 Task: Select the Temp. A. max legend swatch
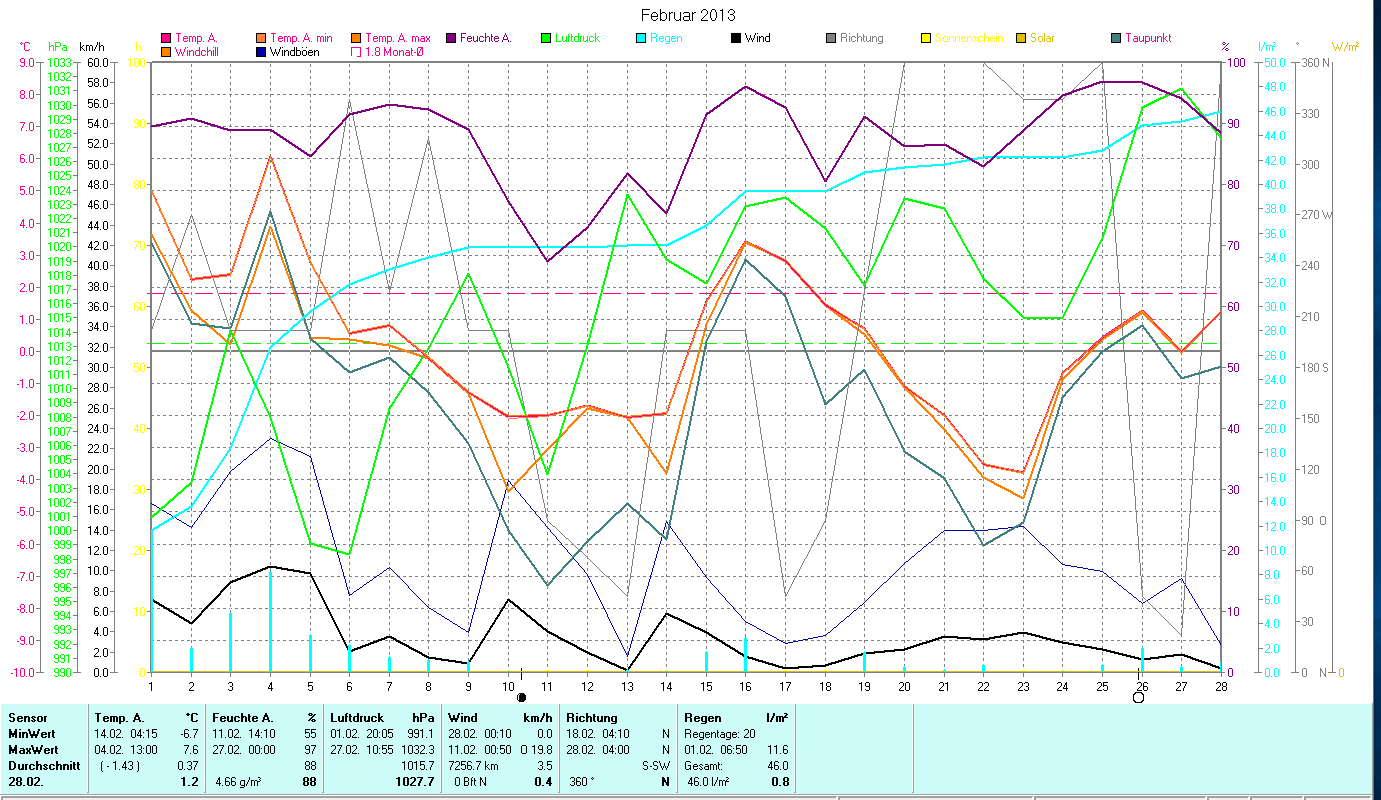(356, 39)
